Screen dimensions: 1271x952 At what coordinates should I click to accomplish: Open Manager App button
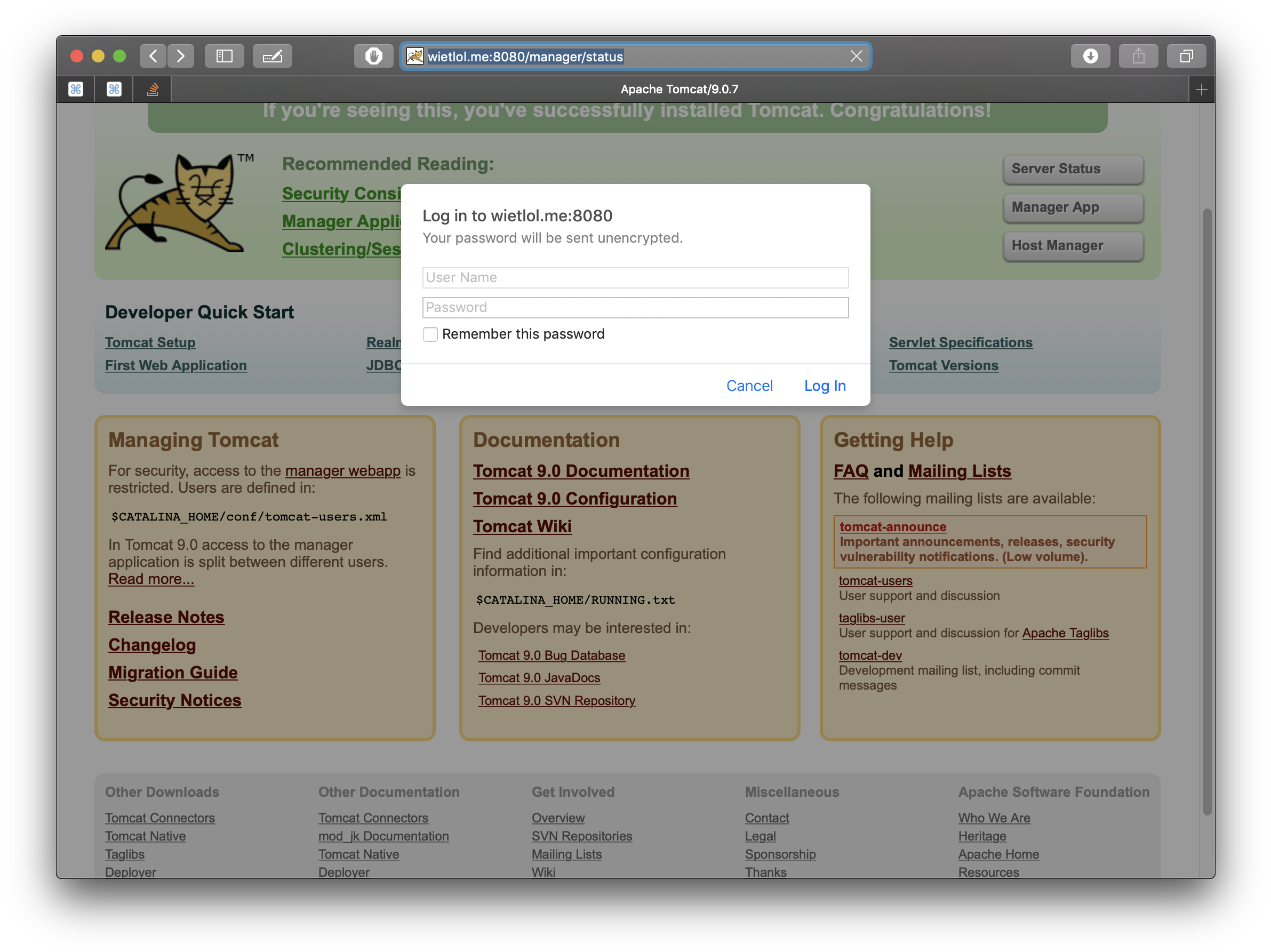(x=1073, y=207)
